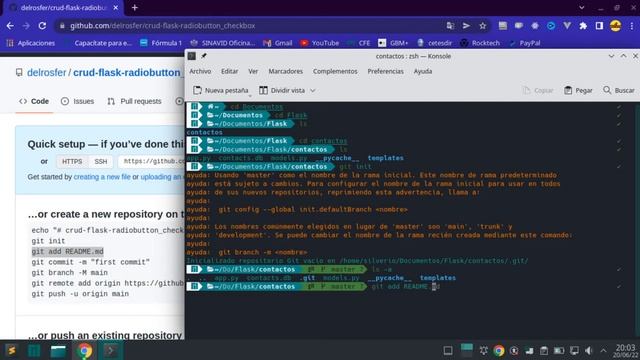Open the file manager taskbar icon
The image size is (640, 360).
point(58,351)
